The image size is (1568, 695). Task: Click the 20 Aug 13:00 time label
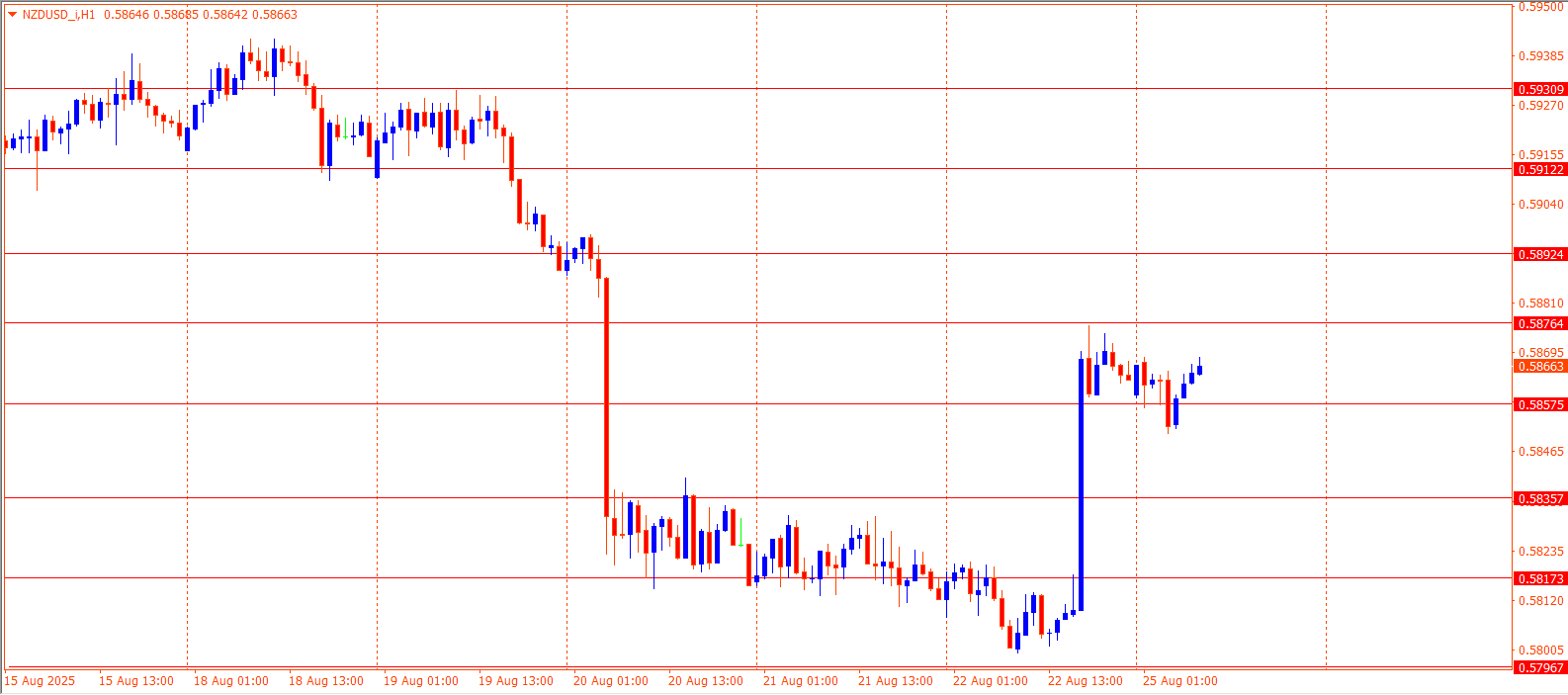(x=706, y=681)
